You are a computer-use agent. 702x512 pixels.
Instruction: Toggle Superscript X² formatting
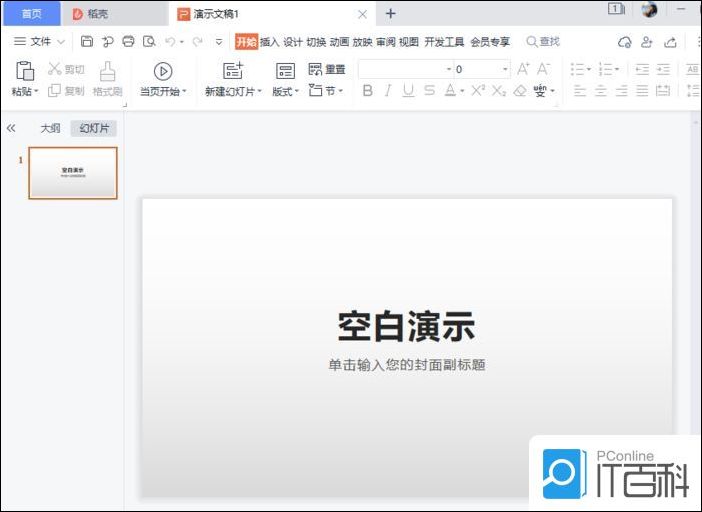[x=478, y=90]
